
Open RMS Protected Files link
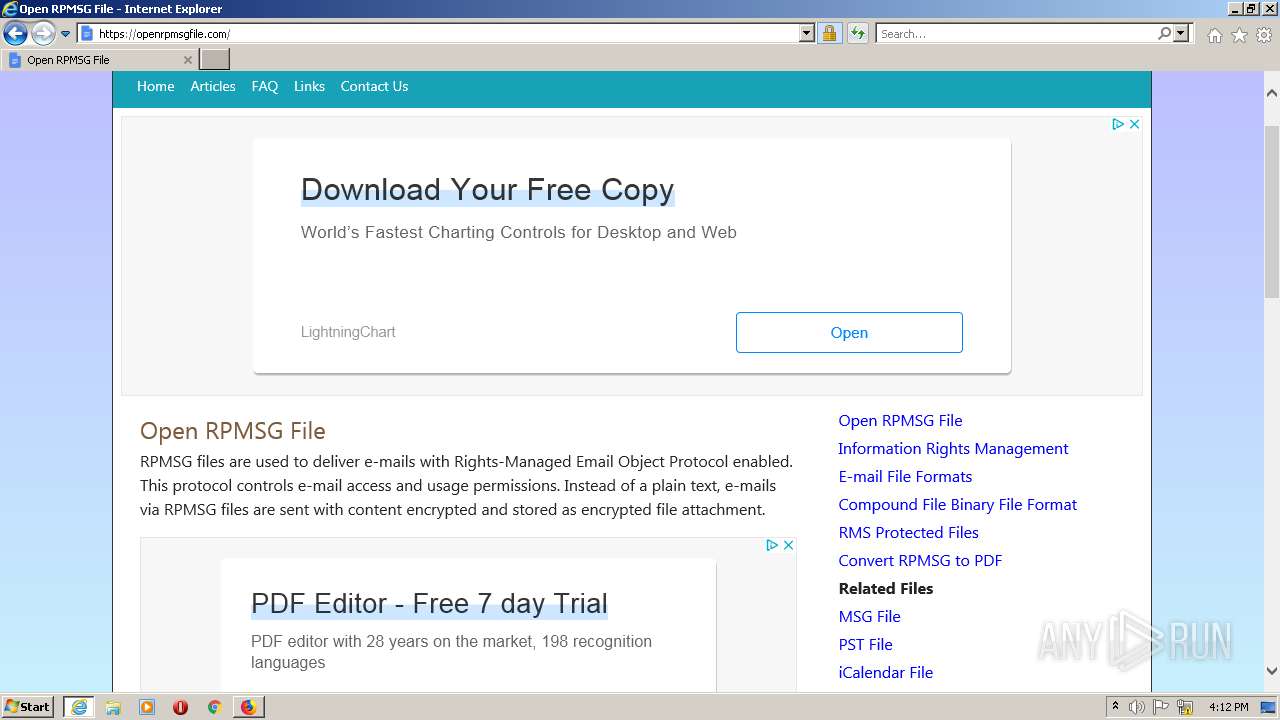[x=908, y=533]
